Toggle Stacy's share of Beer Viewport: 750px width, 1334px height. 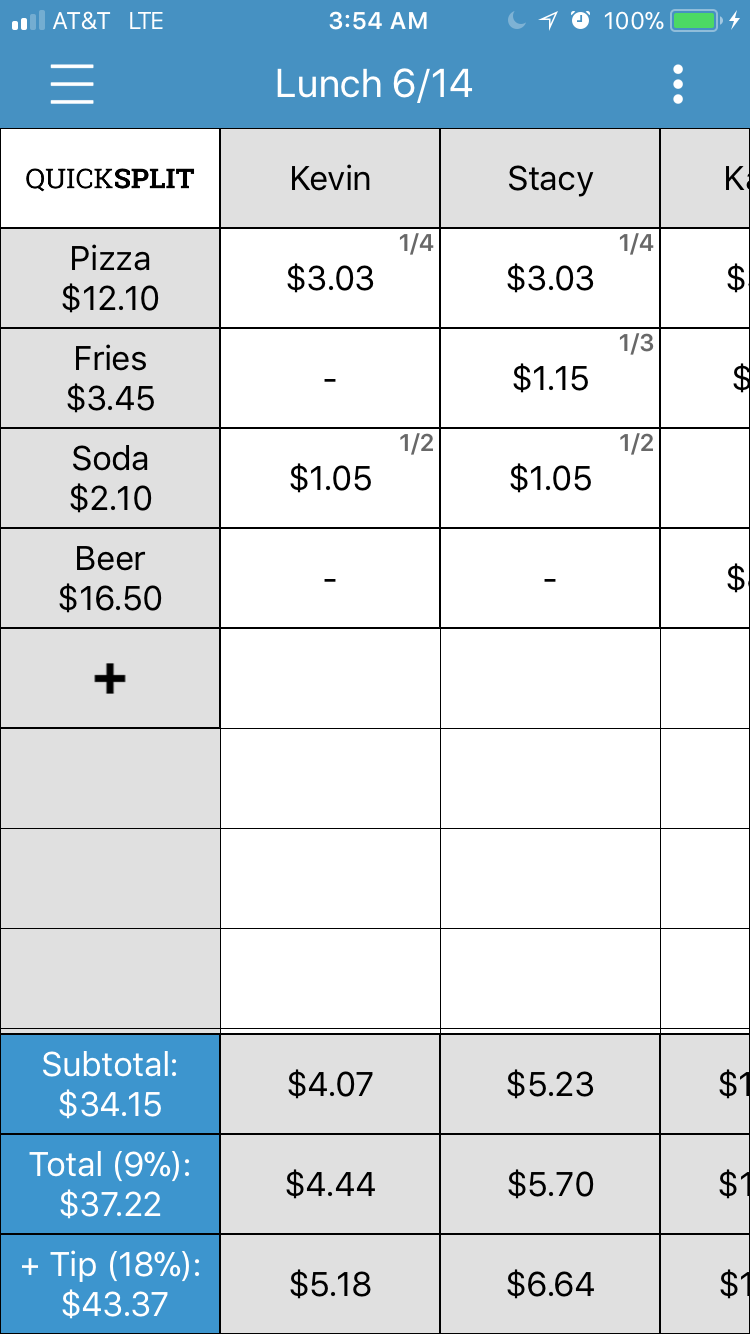[x=550, y=579]
